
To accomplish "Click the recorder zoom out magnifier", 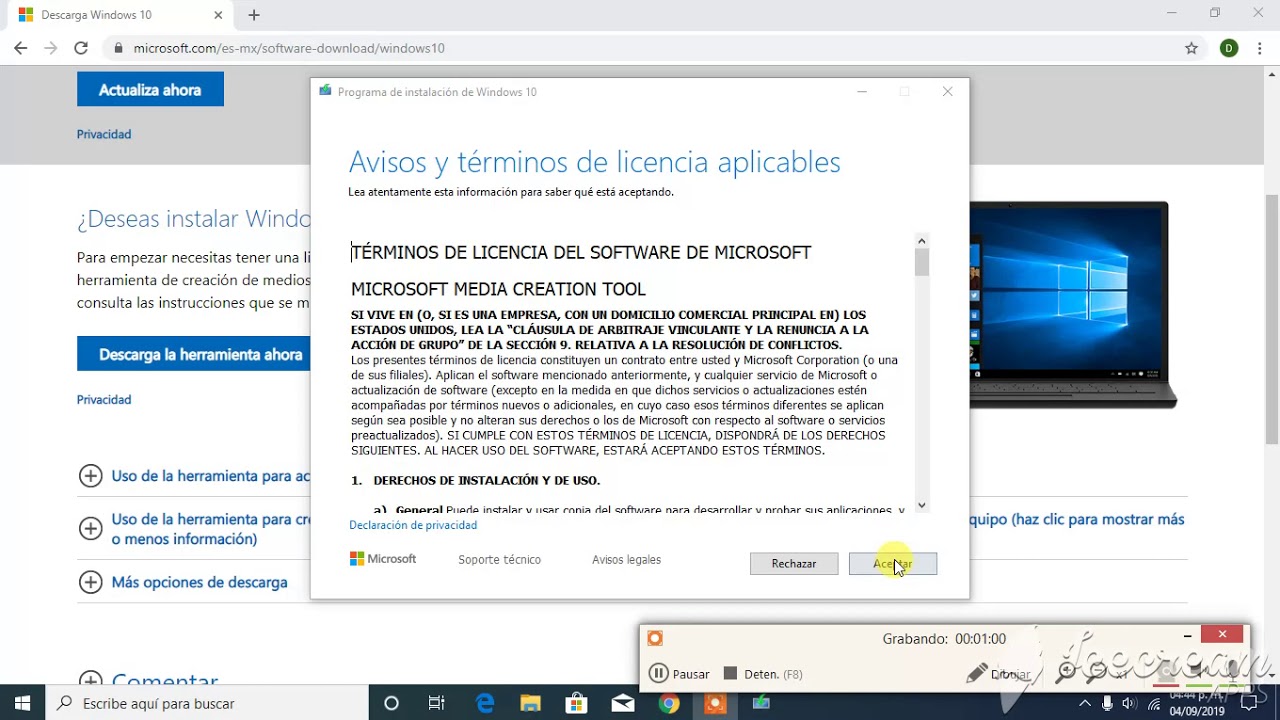I will [1098, 673].
